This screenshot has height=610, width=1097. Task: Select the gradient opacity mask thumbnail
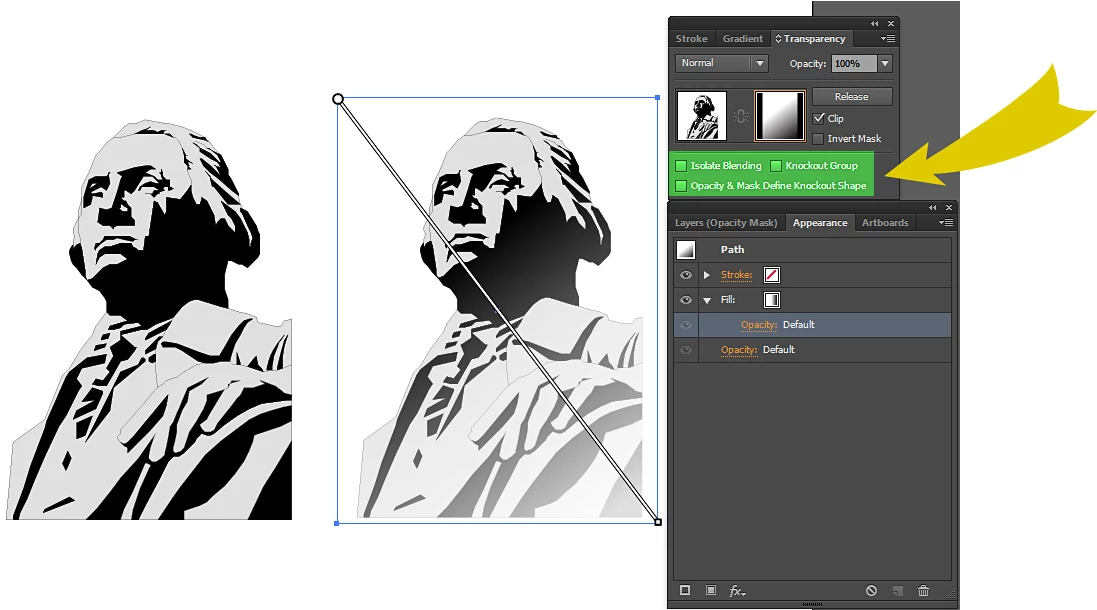(780, 115)
